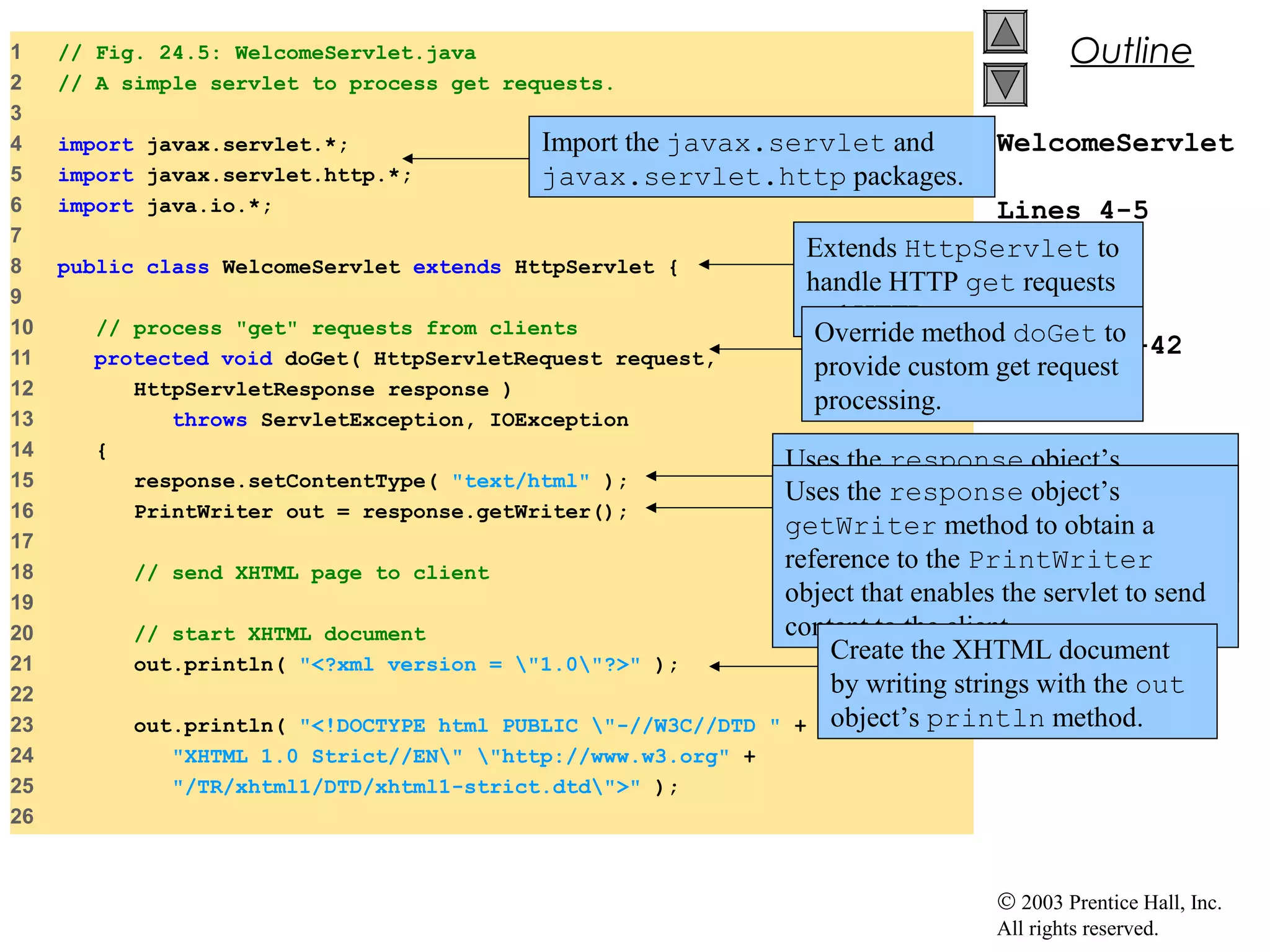Click the "/TR/xhtml1/DTD/xhtml1-strict.dtd" string line

pos(425,787)
